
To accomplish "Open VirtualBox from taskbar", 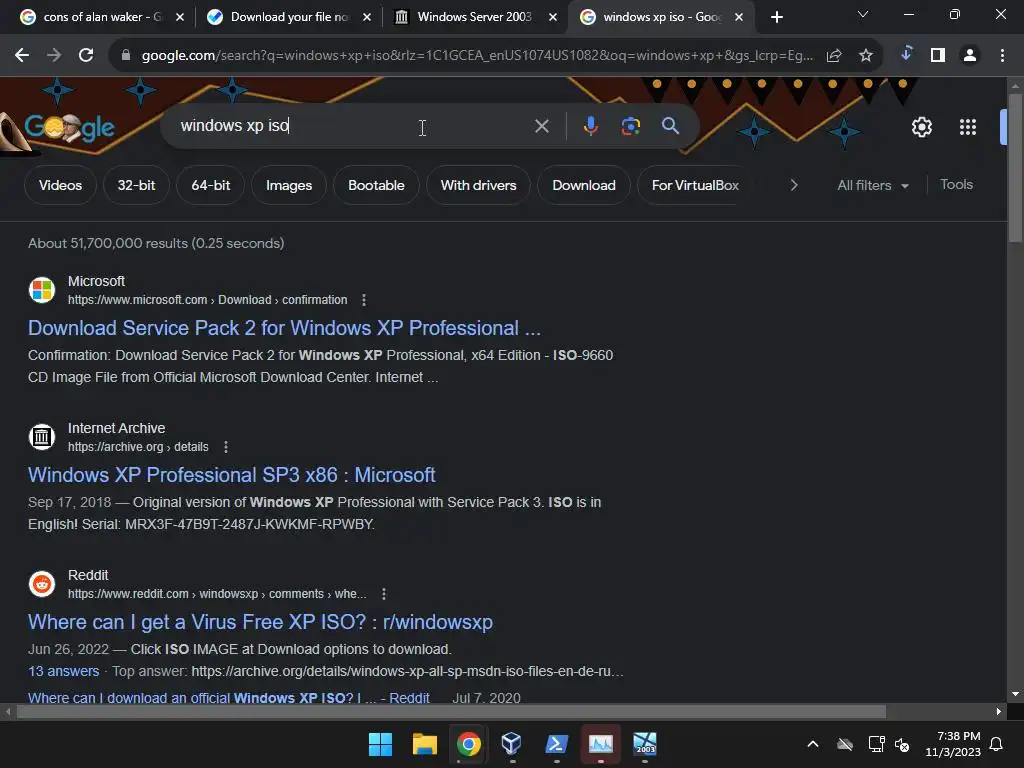I will point(511,744).
